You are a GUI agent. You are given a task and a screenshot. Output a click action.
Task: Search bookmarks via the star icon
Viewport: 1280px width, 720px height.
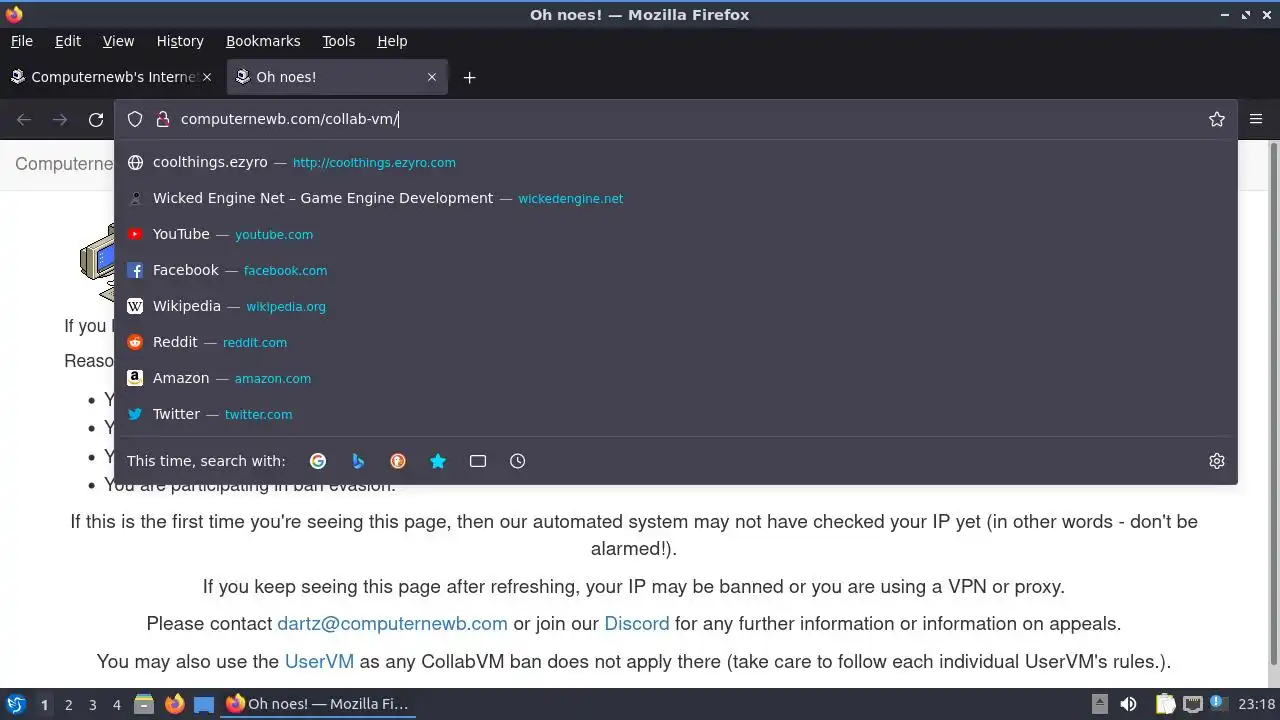click(x=438, y=461)
